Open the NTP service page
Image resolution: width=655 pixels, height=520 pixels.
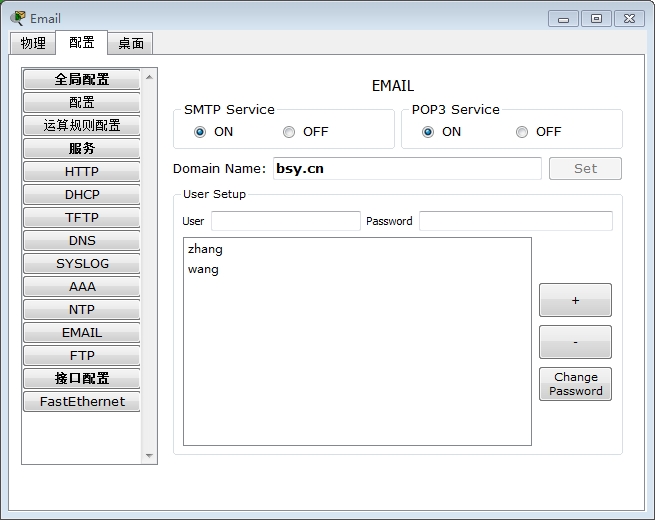(x=82, y=309)
